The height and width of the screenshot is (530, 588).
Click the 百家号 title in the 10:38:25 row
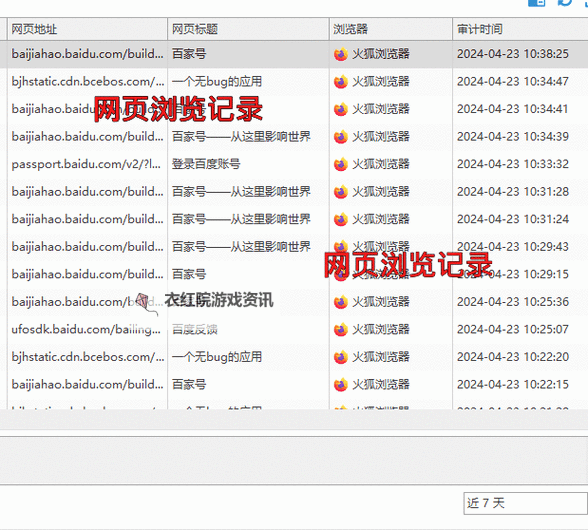point(189,54)
